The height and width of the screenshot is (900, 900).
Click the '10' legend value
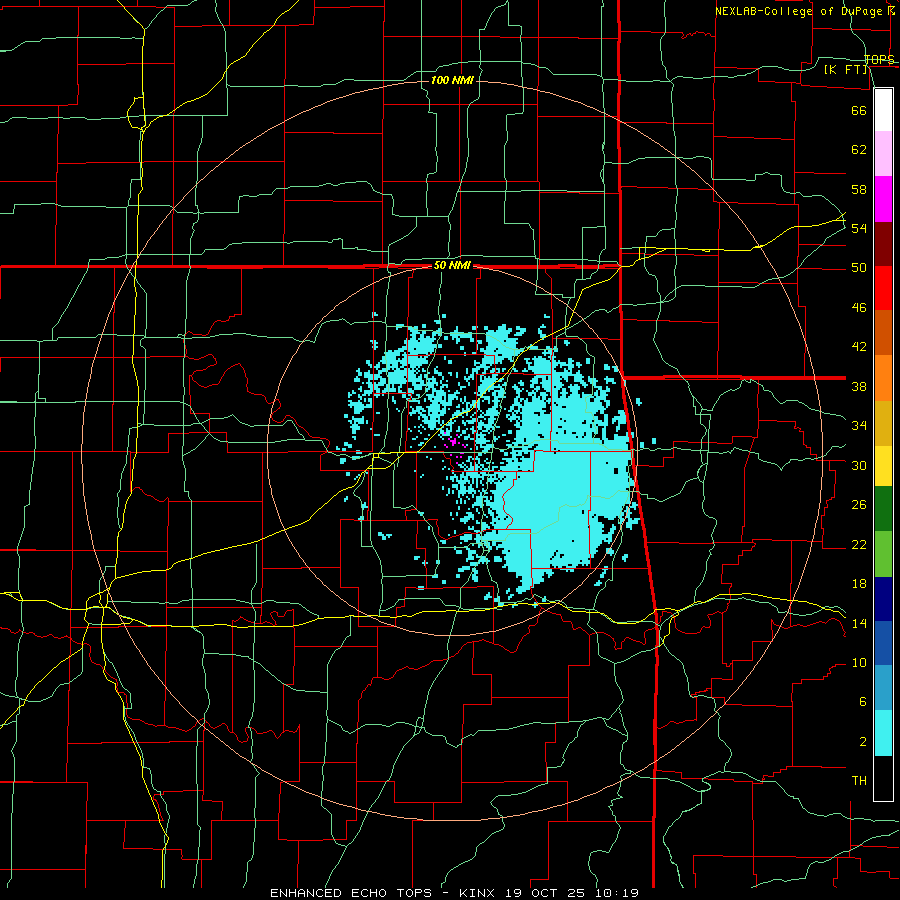859,663
